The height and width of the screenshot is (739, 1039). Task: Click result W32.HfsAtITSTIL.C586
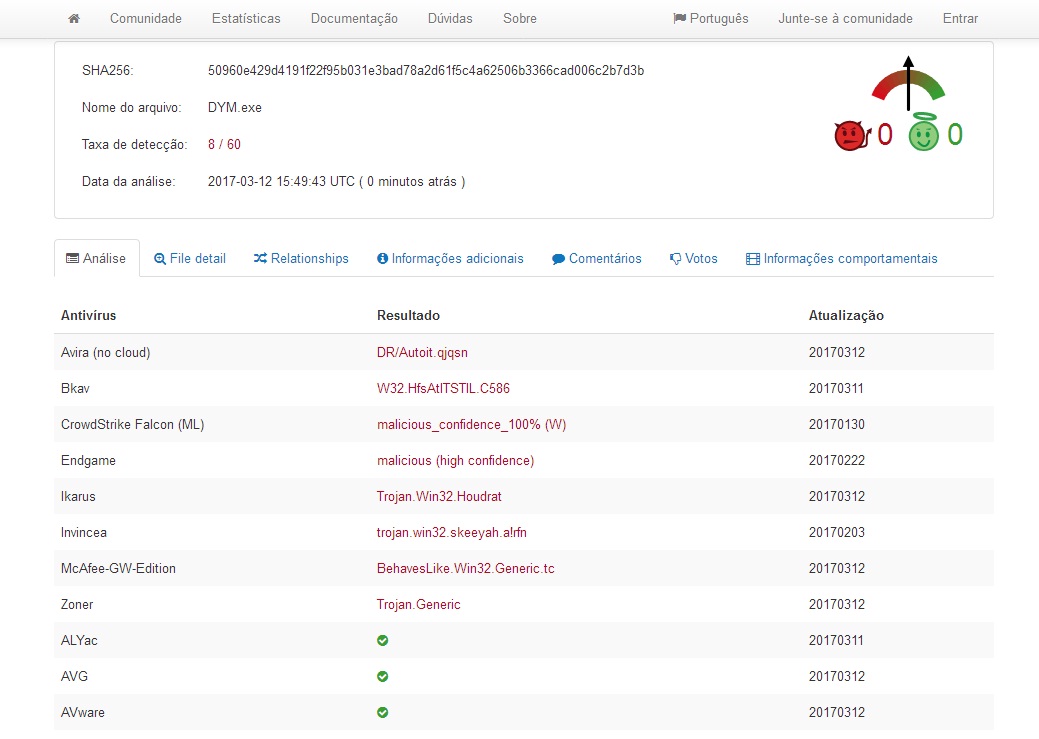[x=443, y=388]
